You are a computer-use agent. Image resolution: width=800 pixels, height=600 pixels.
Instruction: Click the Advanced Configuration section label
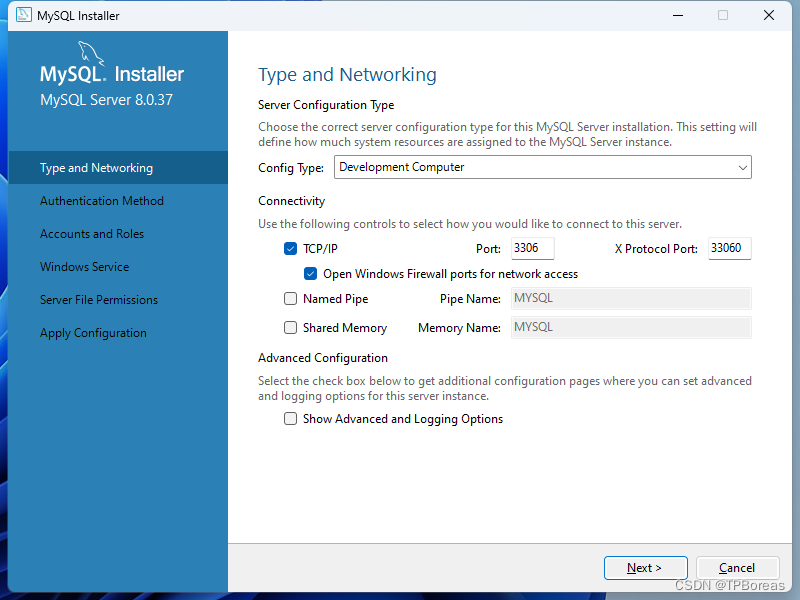coord(323,358)
